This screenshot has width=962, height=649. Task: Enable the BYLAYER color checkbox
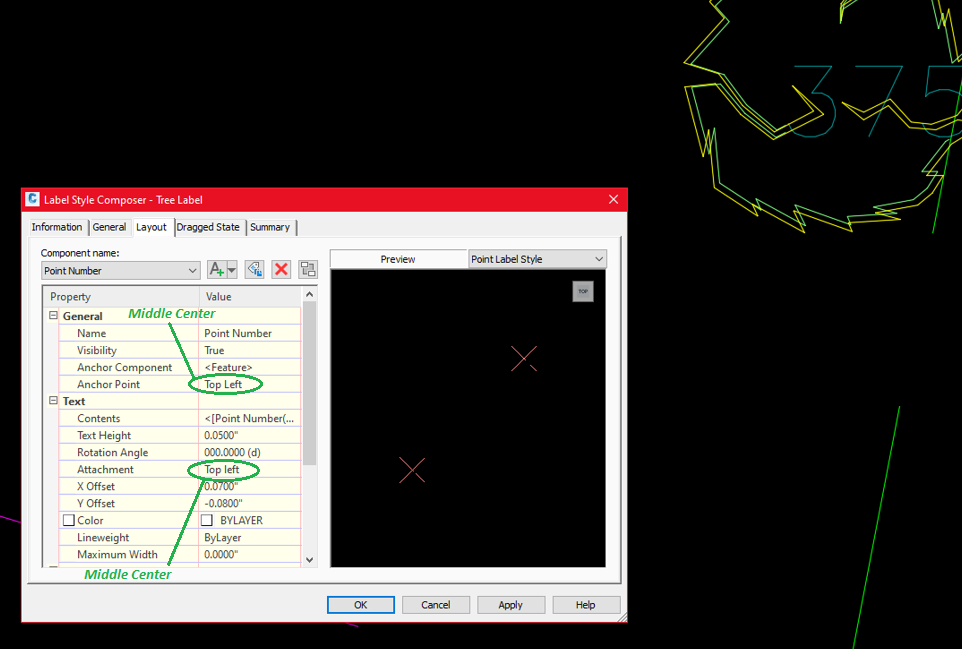[206, 519]
